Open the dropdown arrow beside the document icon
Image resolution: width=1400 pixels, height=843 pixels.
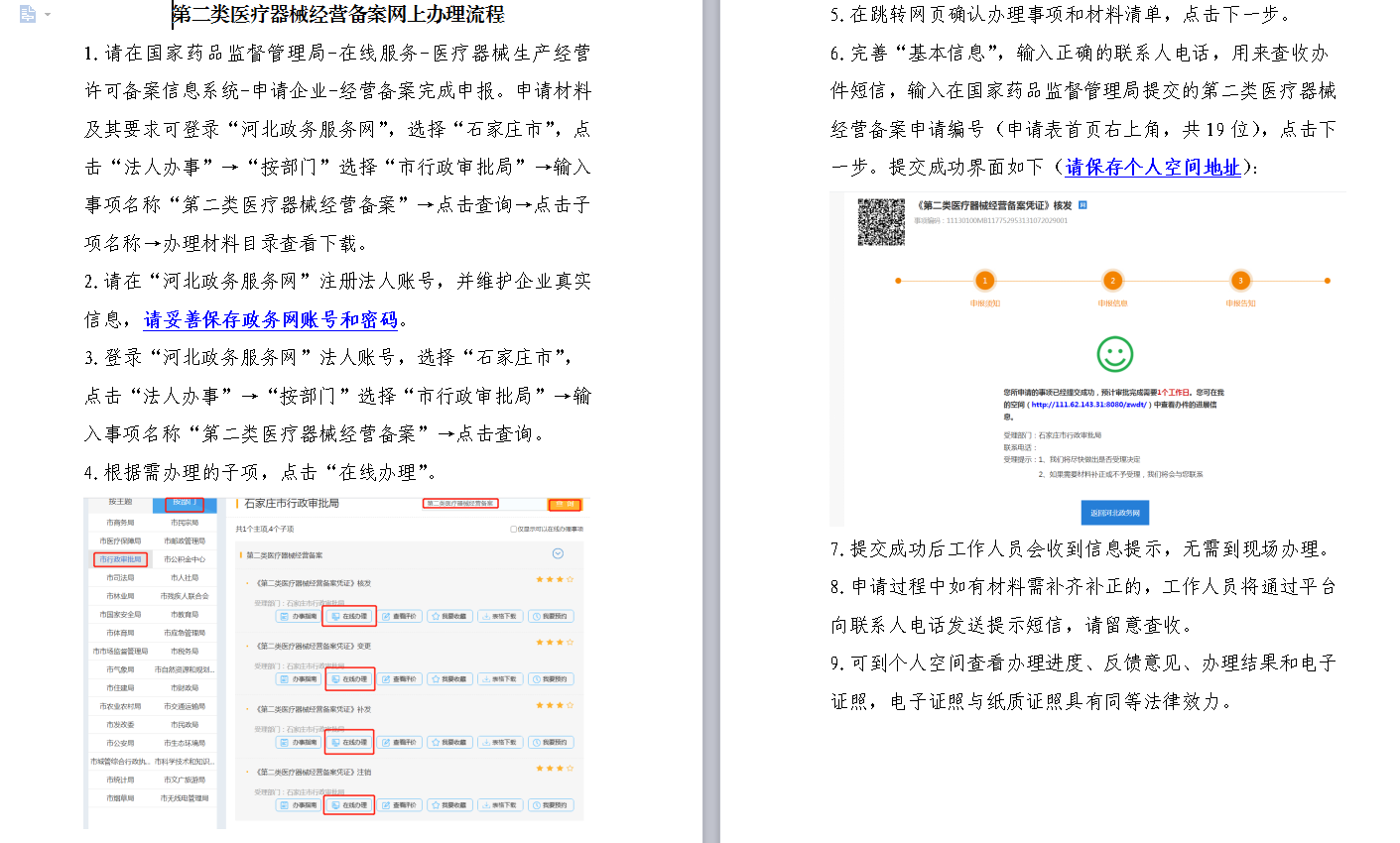47,15
